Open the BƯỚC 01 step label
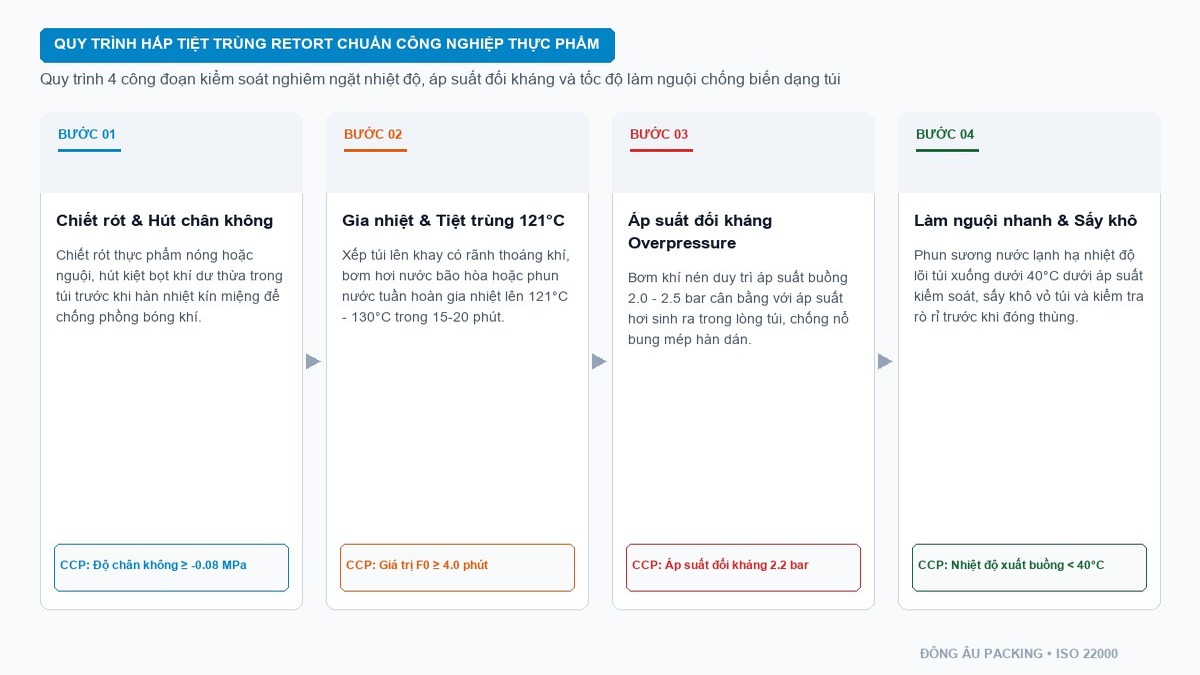 88,135
